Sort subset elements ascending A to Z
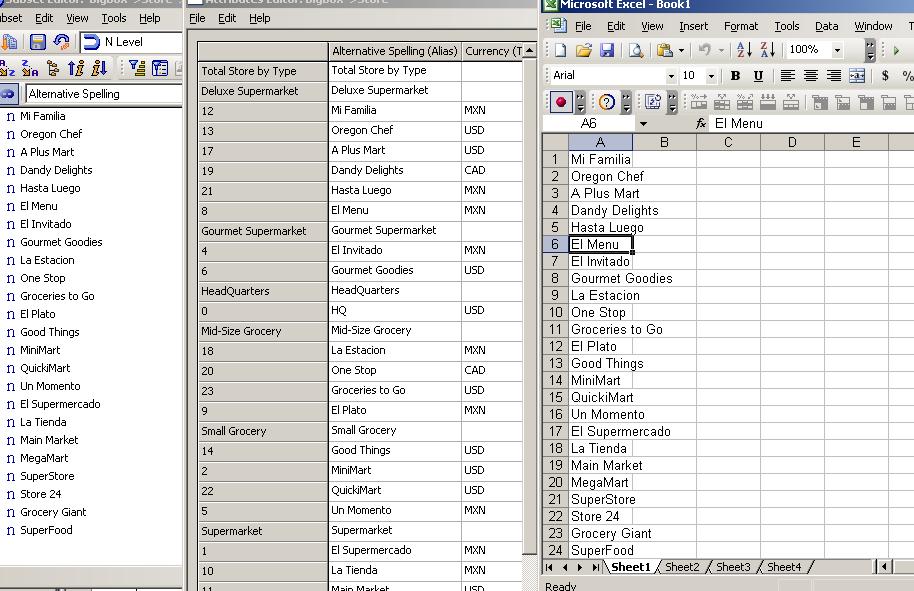 point(8,69)
